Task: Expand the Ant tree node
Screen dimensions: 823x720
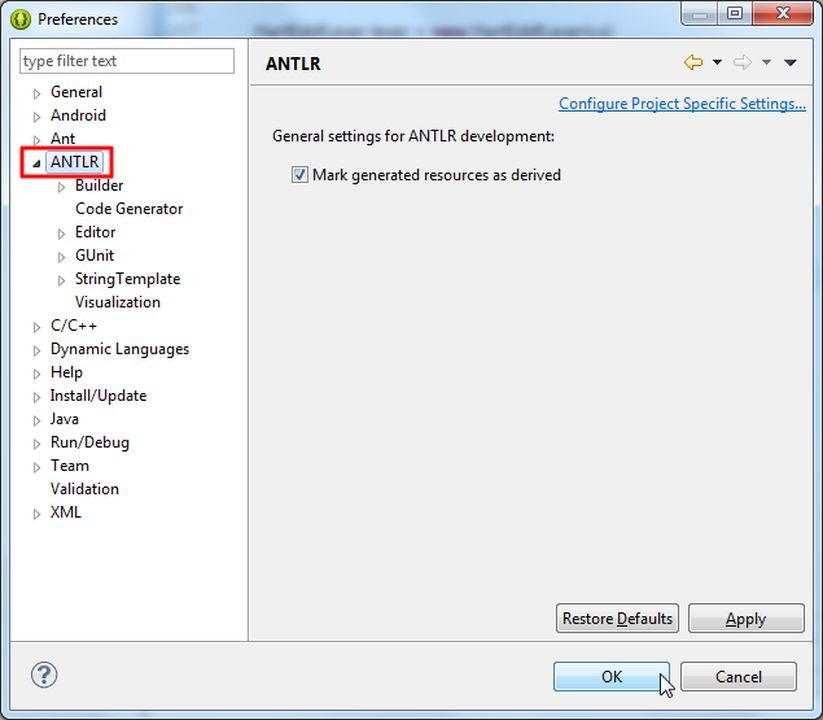Action: 37,140
